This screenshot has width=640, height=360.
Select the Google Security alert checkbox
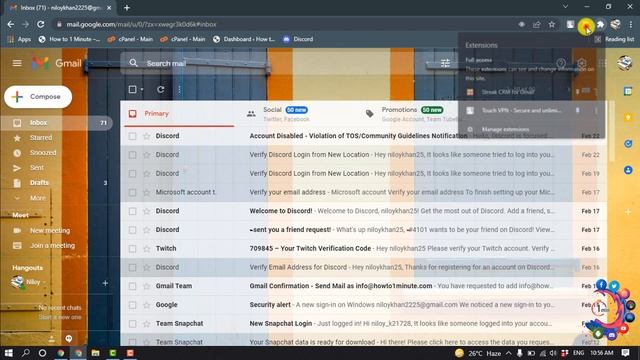tap(132, 305)
